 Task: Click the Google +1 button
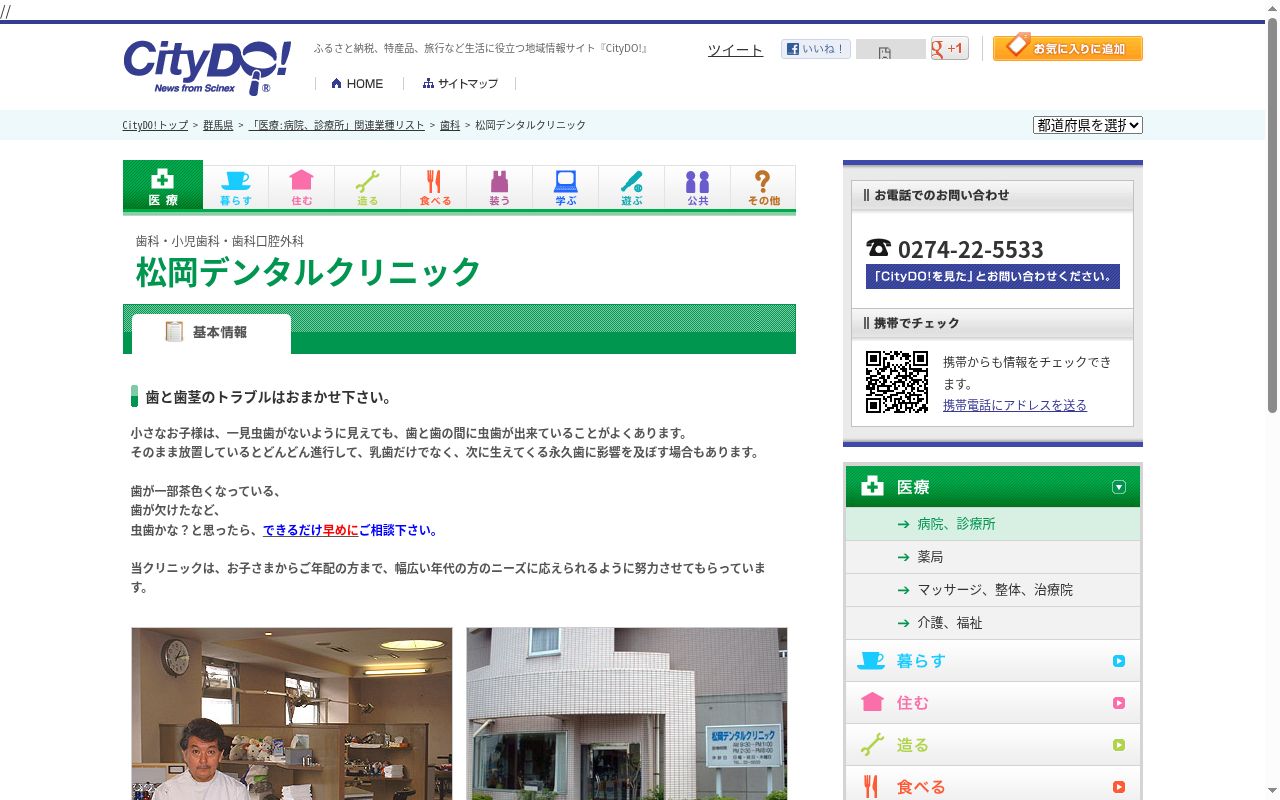950,48
